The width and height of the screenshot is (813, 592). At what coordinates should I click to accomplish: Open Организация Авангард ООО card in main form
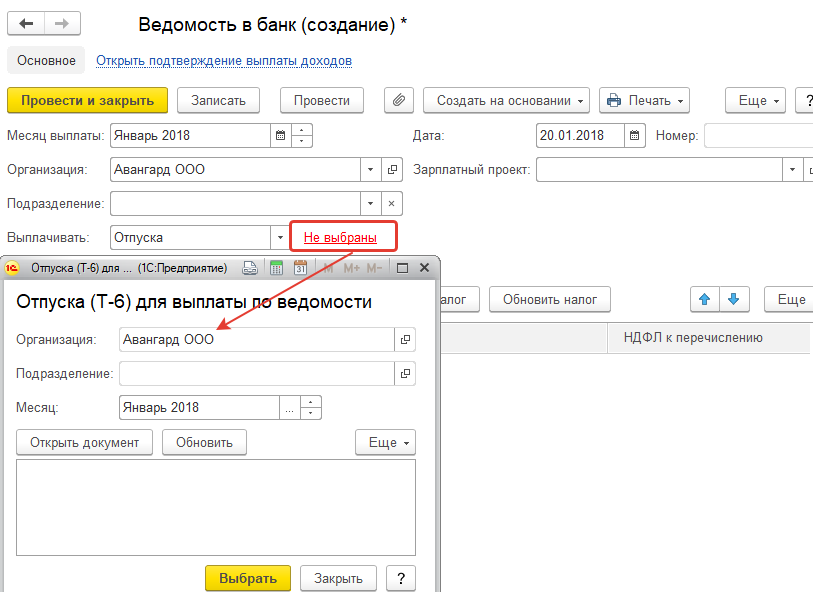click(392, 170)
